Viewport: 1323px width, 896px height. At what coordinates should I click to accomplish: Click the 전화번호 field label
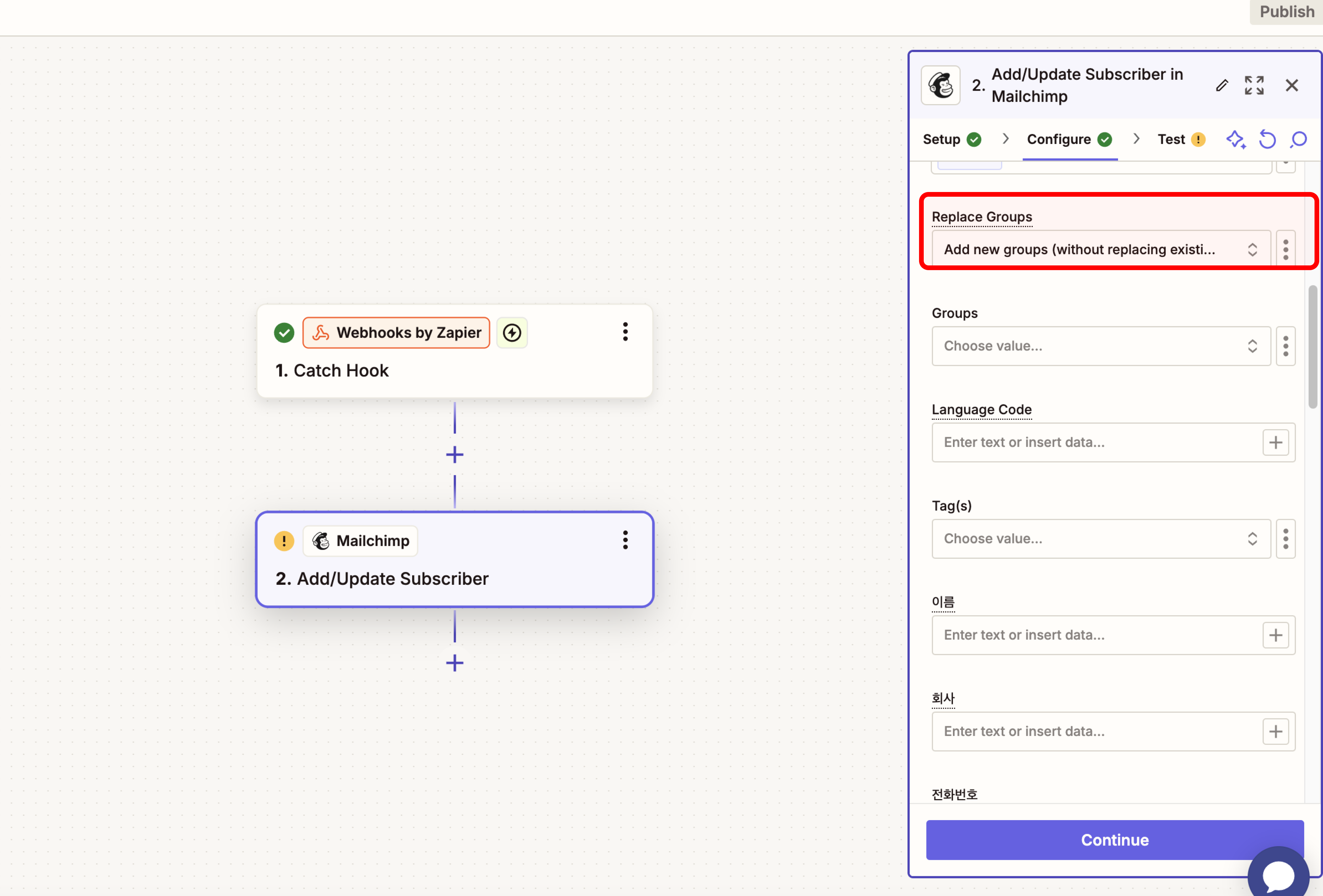(x=954, y=794)
